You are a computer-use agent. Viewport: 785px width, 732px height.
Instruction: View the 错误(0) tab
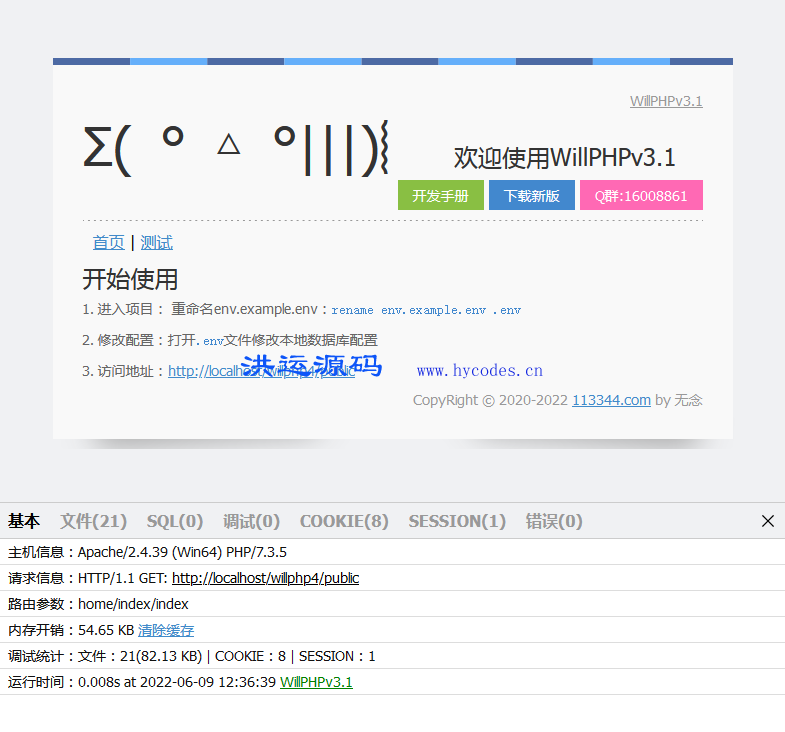(554, 521)
